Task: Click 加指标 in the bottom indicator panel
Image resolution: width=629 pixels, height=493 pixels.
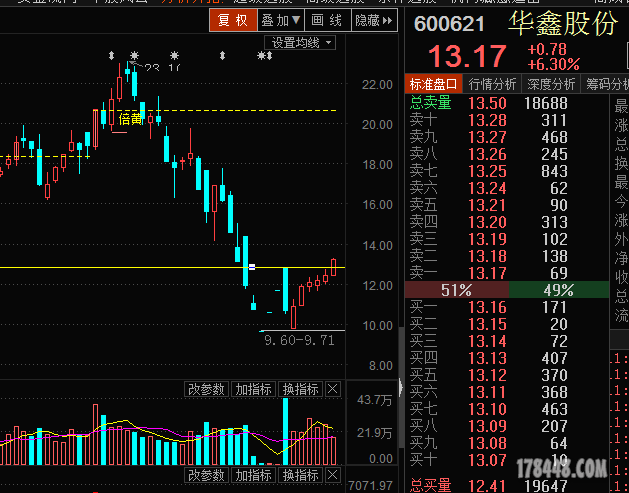Action: pyautogui.click(x=254, y=475)
